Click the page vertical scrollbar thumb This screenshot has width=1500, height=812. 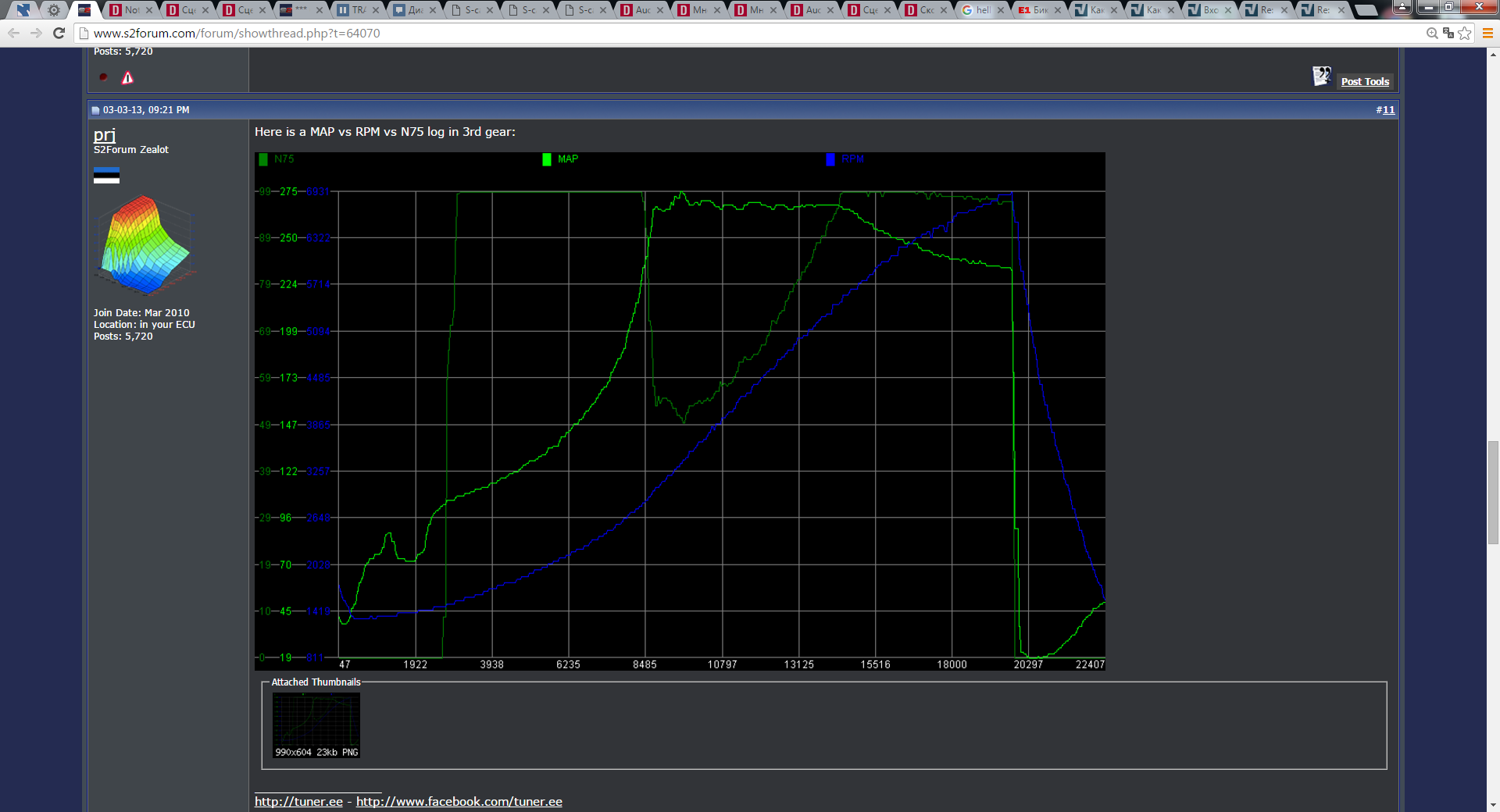(x=1493, y=492)
